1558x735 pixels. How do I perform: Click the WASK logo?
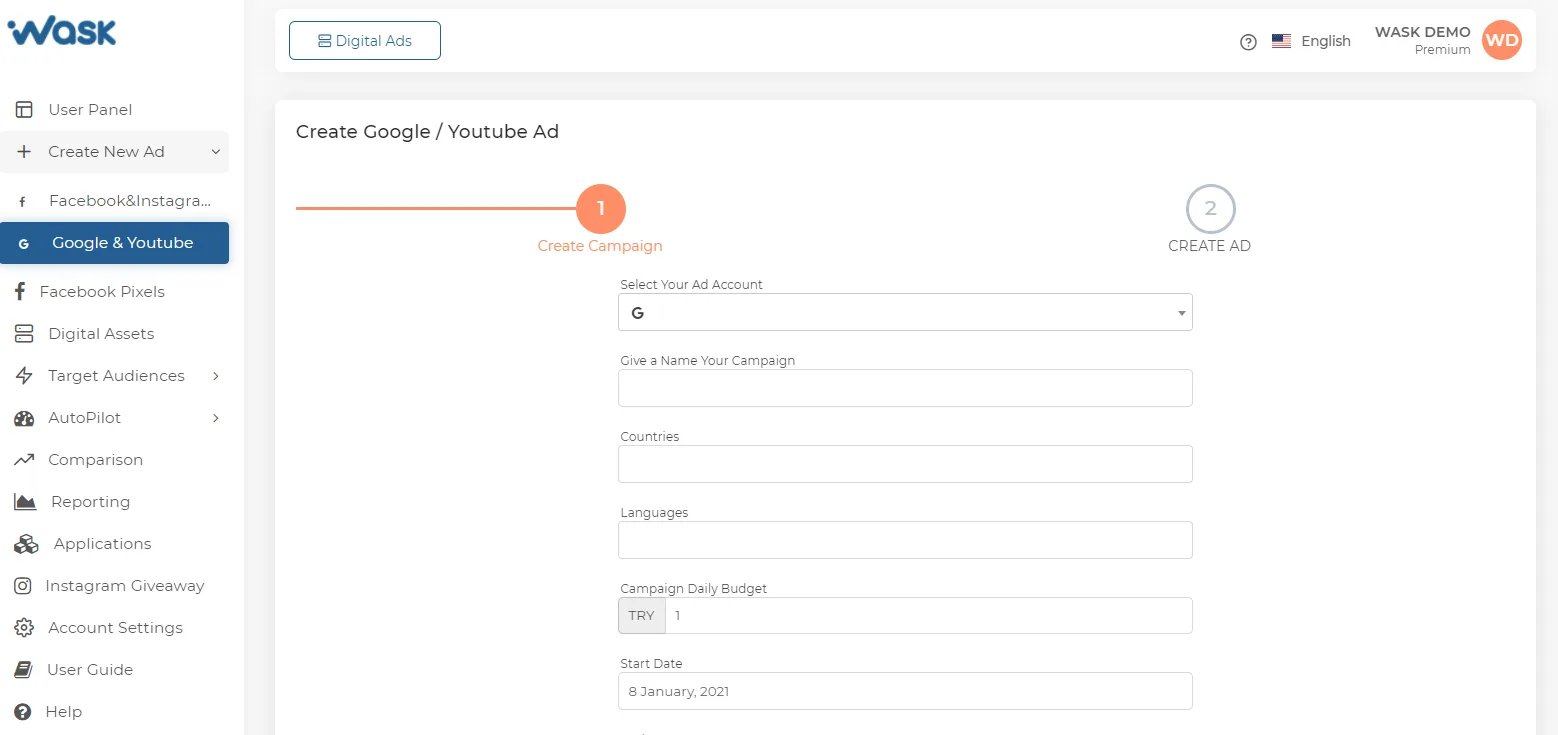(62, 31)
